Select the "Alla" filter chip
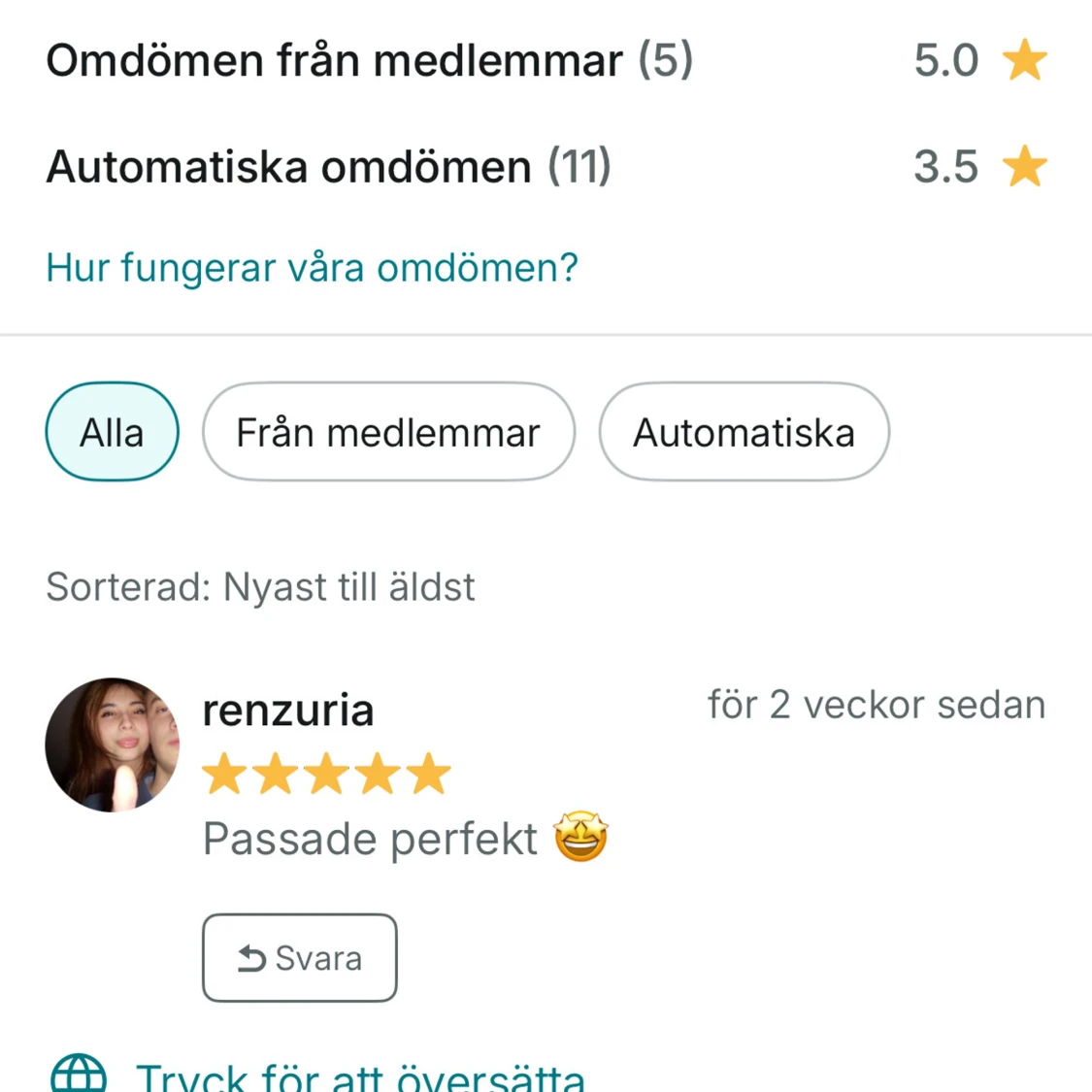This screenshot has width=1092, height=1092. click(112, 432)
